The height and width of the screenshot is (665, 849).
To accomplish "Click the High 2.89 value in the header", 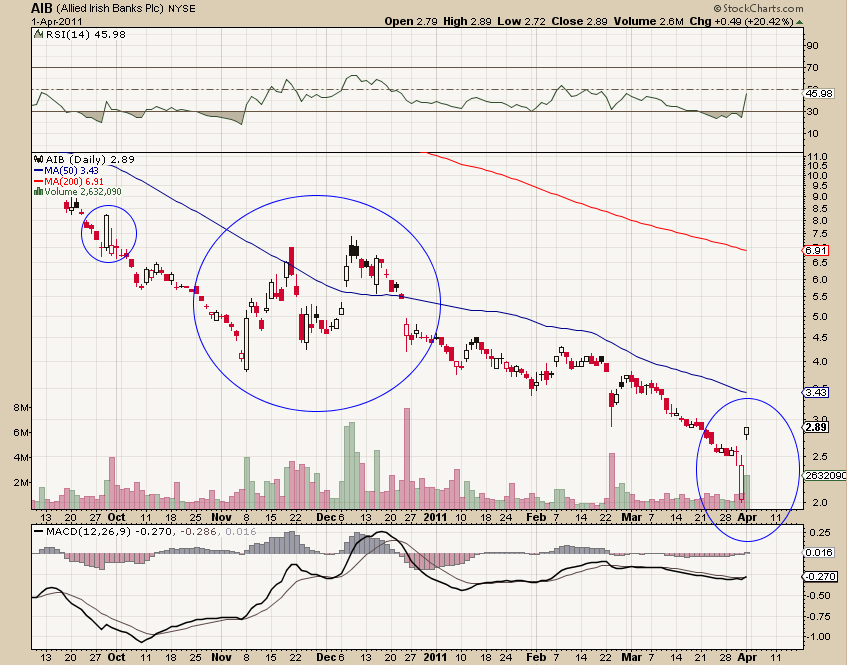I will click(467, 22).
